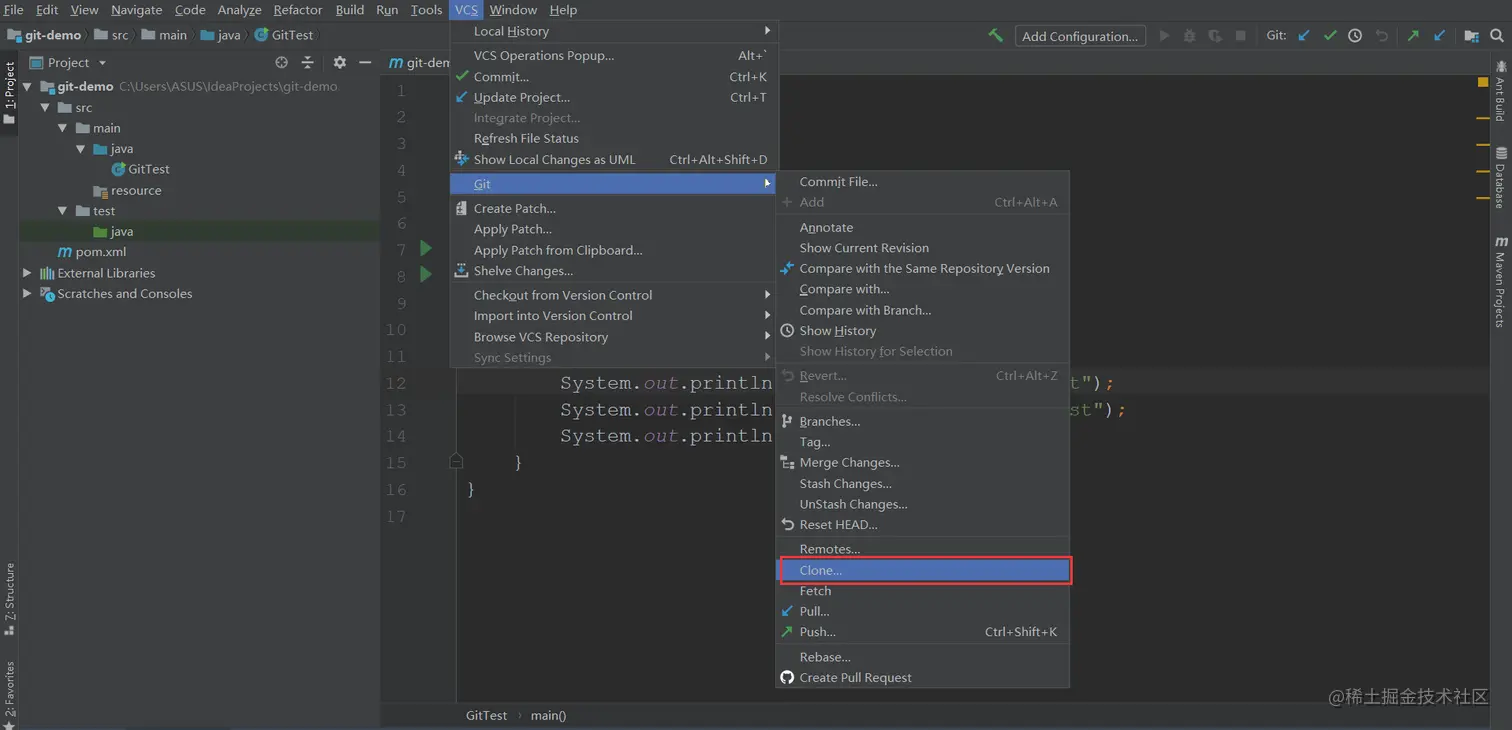Image resolution: width=1512 pixels, height=730 pixels.
Task: Collapse the test folder node
Action: click(63, 211)
